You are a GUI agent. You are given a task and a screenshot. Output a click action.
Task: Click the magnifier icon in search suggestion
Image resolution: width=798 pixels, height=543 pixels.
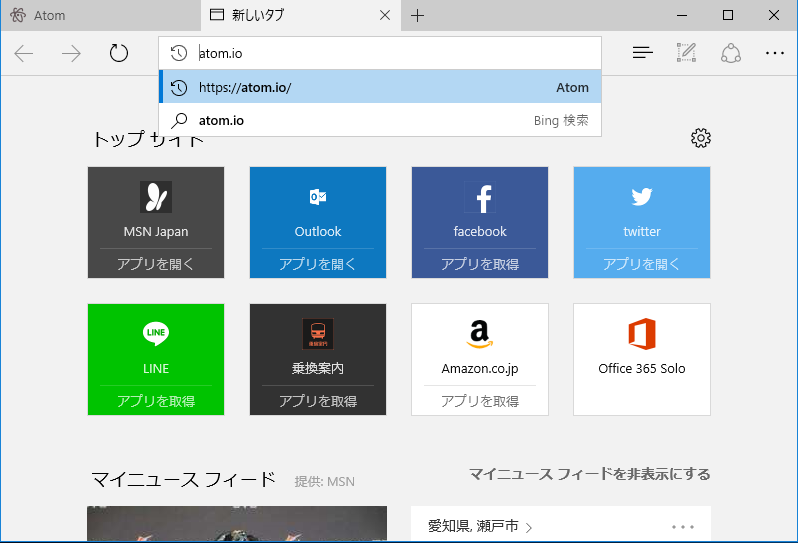click(x=179, y=121)
